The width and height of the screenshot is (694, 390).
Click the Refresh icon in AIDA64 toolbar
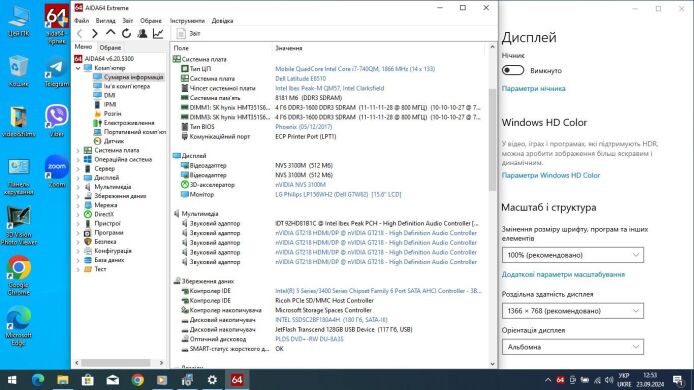pos(127,33)
